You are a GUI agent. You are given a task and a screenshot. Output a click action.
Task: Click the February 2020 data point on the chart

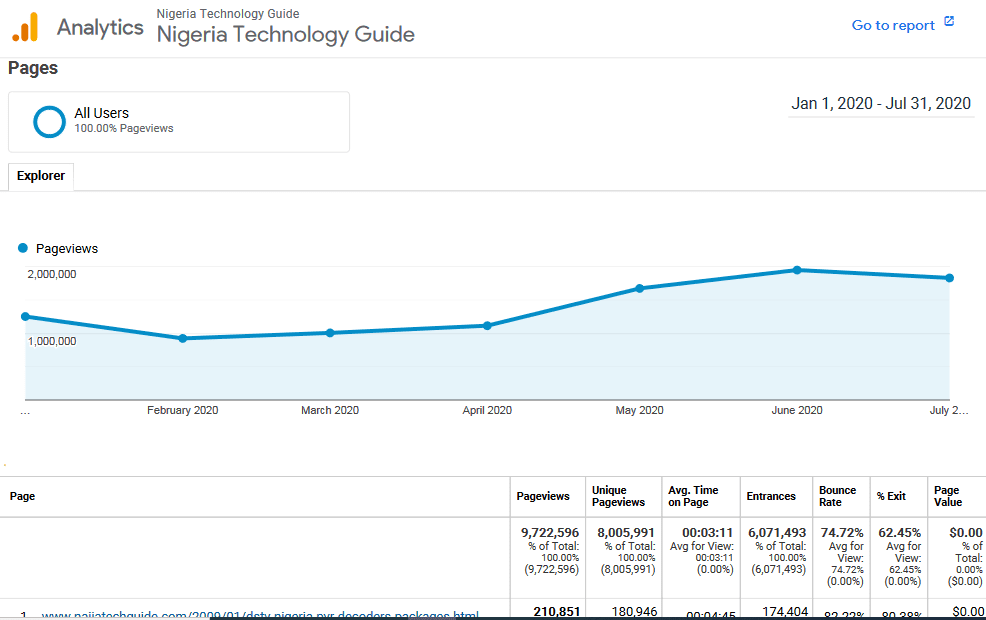(182, 338)
